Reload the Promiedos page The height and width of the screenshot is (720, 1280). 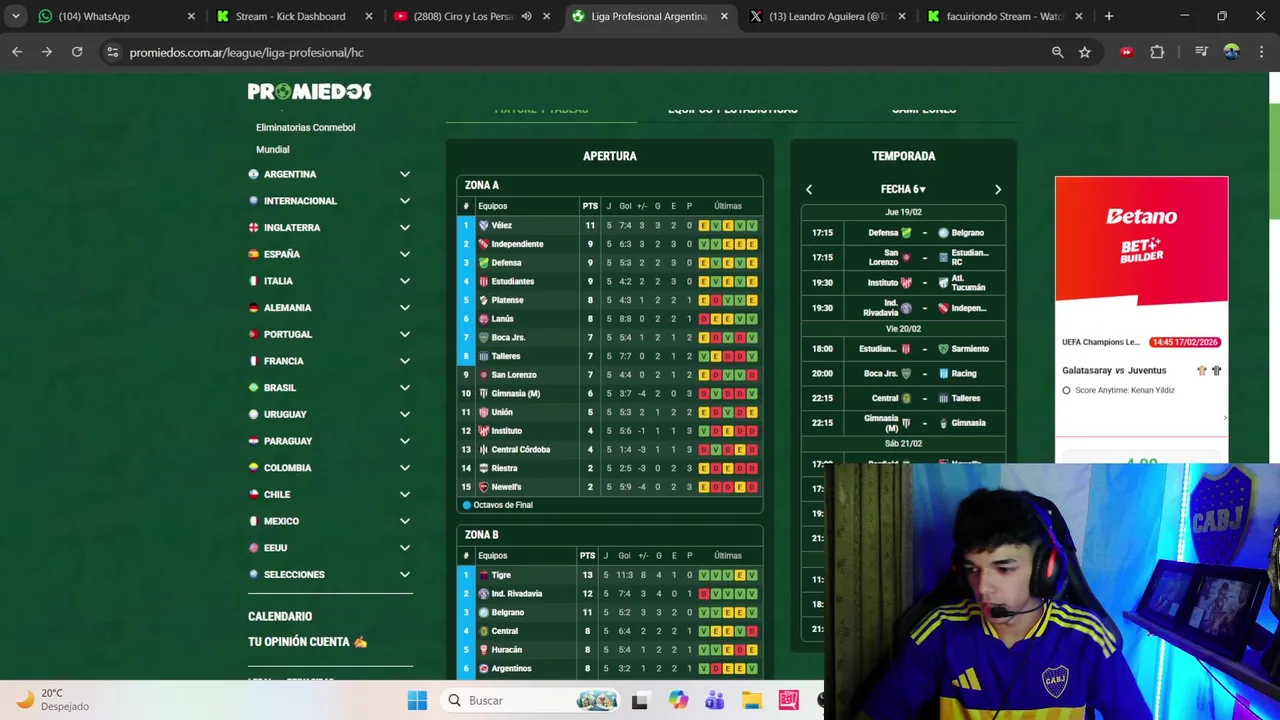tap(77, 52)
